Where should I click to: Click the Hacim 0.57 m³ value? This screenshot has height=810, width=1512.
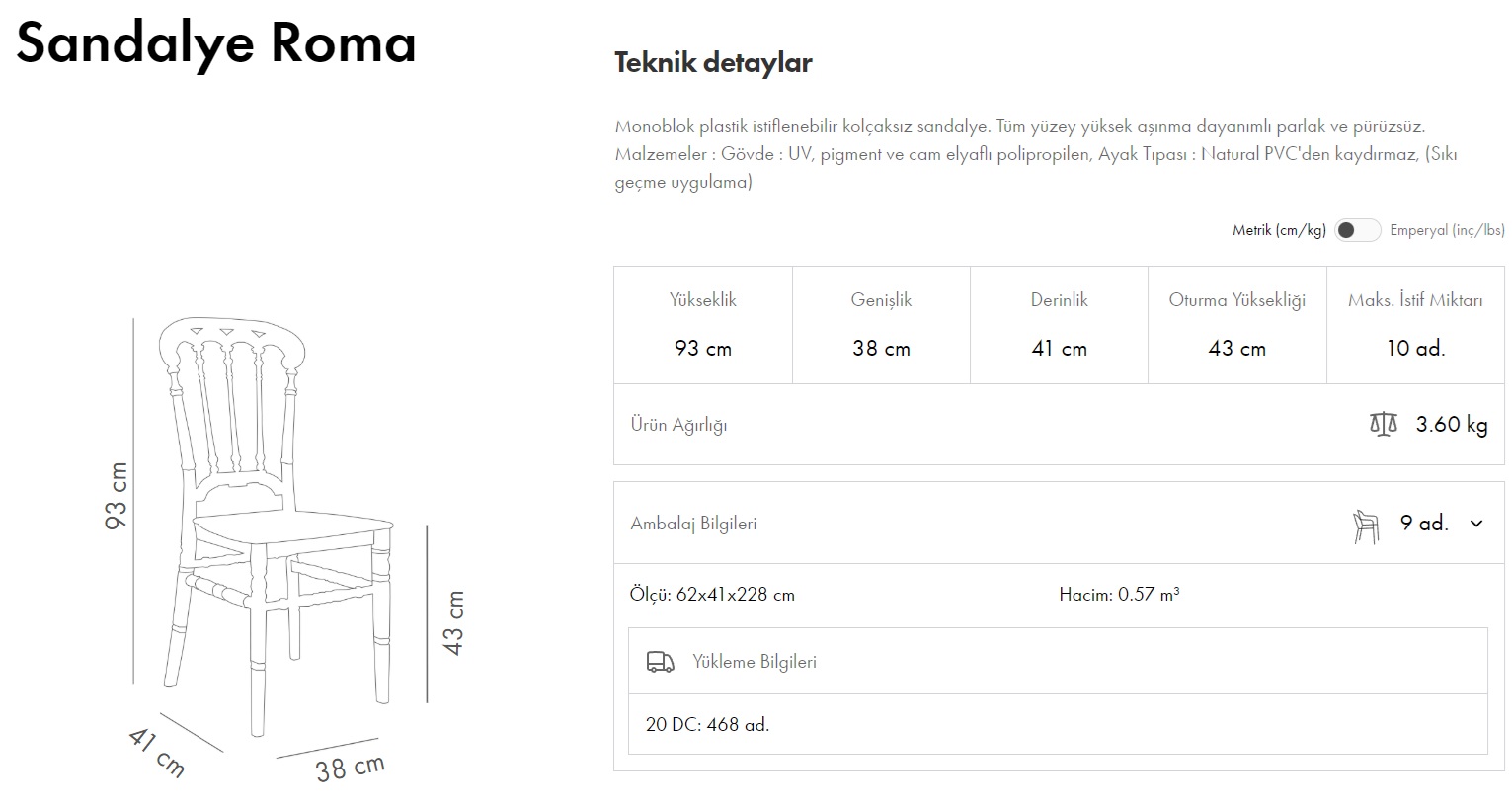point(1119,595)
